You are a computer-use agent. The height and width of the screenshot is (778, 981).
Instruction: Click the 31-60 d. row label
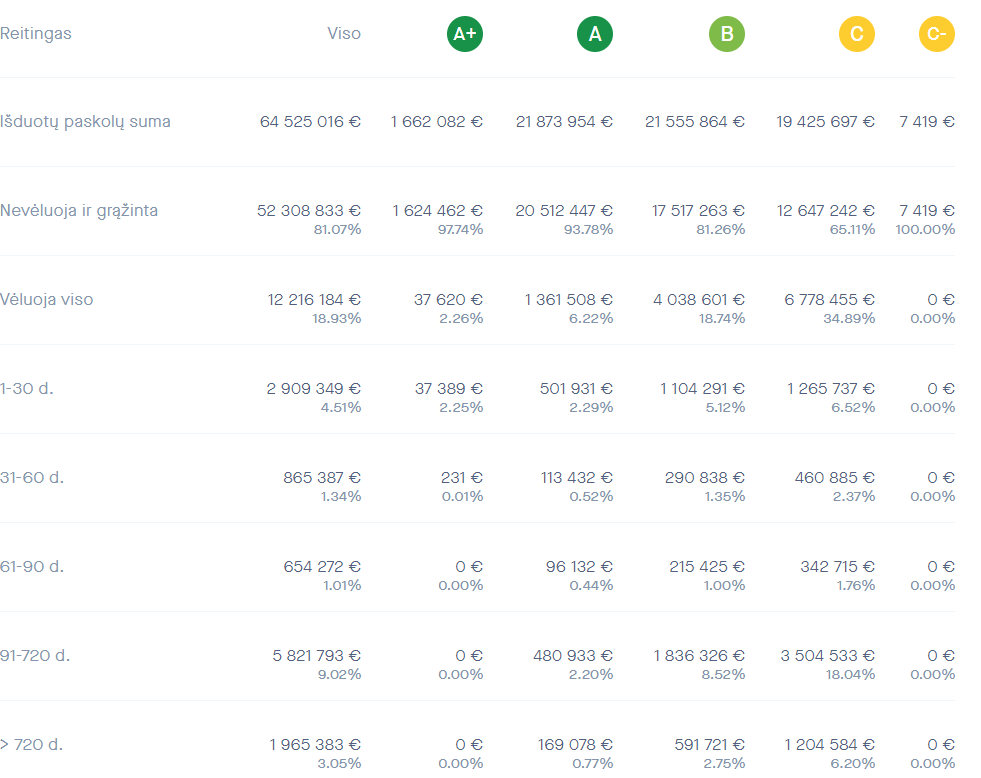click(x=32, y=478)
